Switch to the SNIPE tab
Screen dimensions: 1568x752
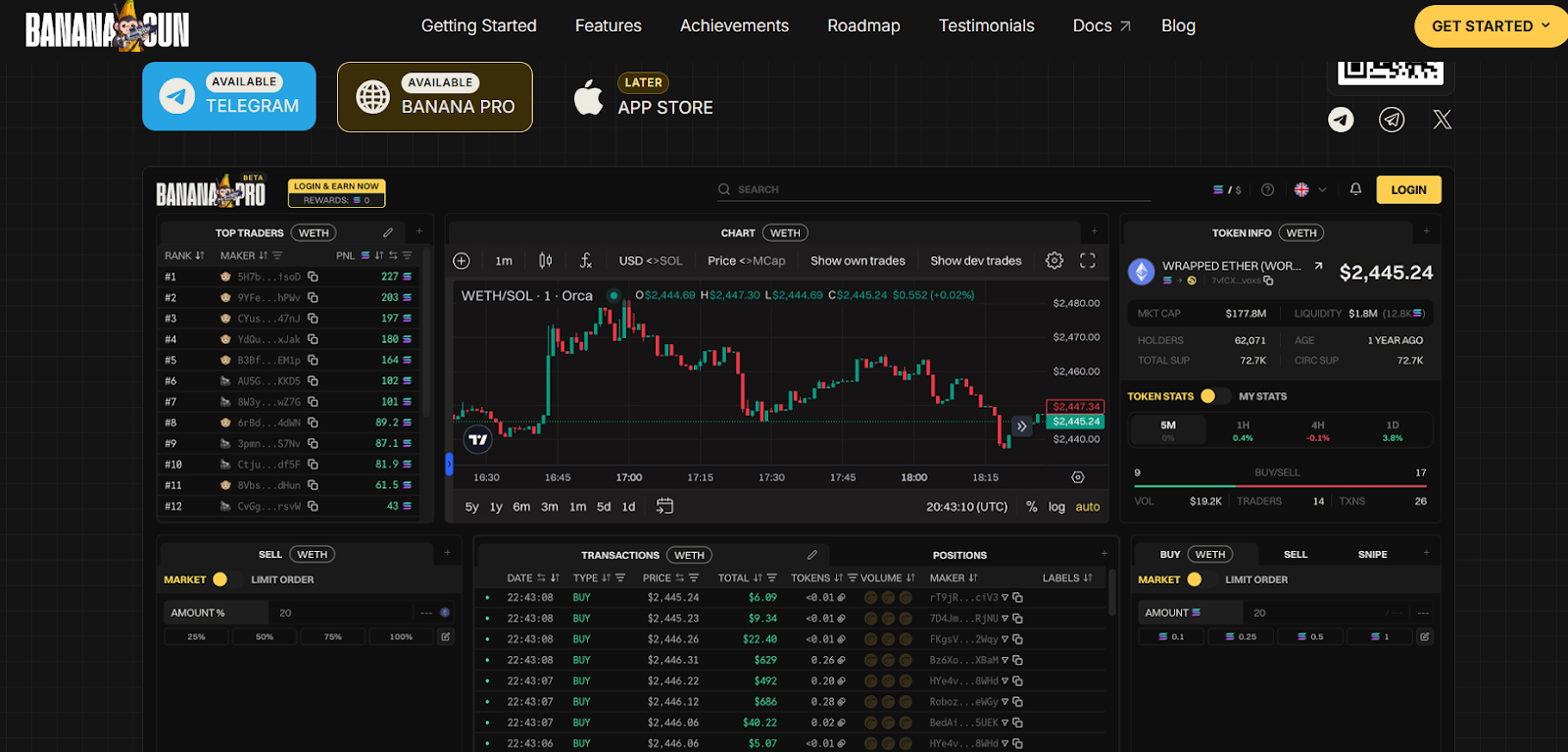(1372, 554)
